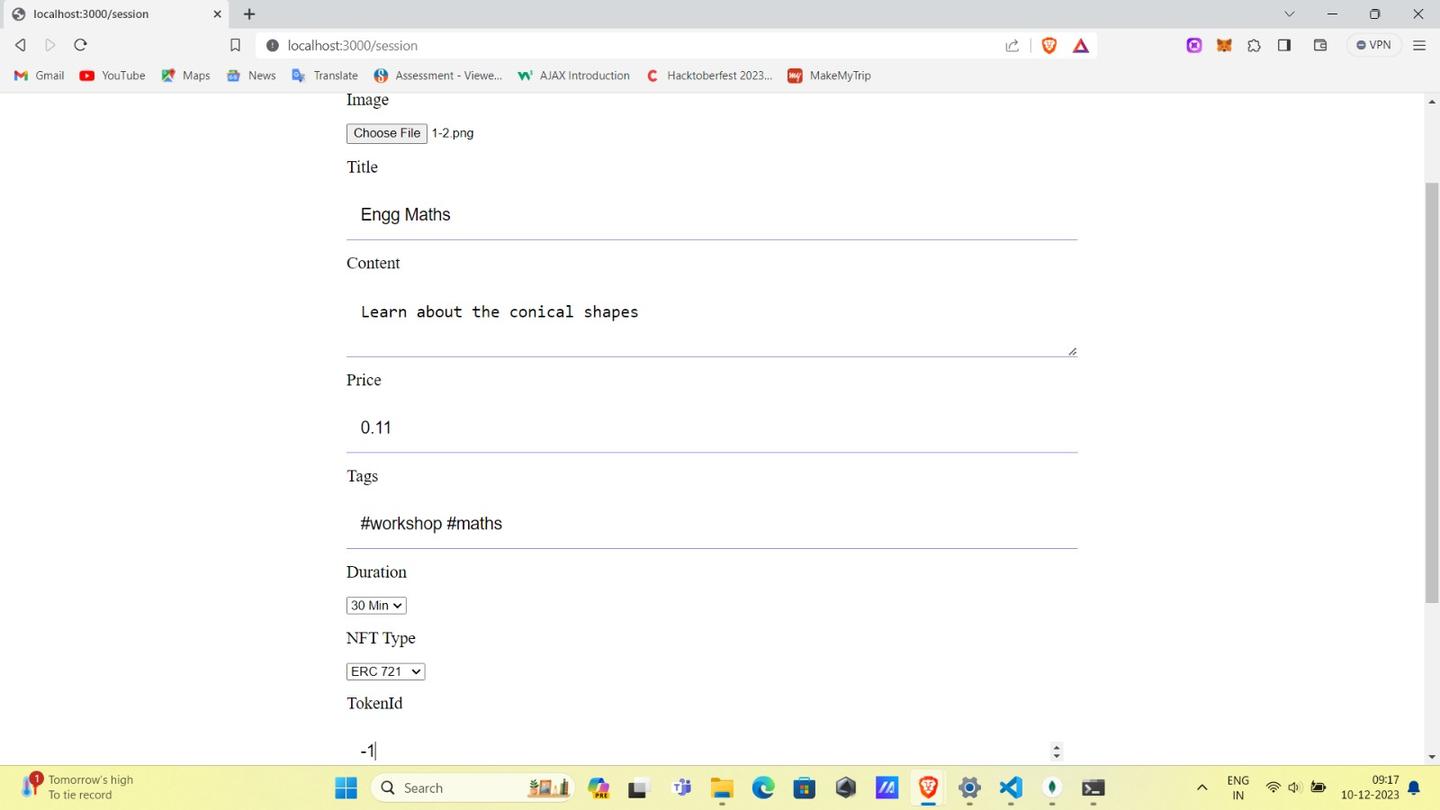Click the Tags field with #workshop #maths
The height and width of the screenshot is (810, 1440).
click(712, 524)
